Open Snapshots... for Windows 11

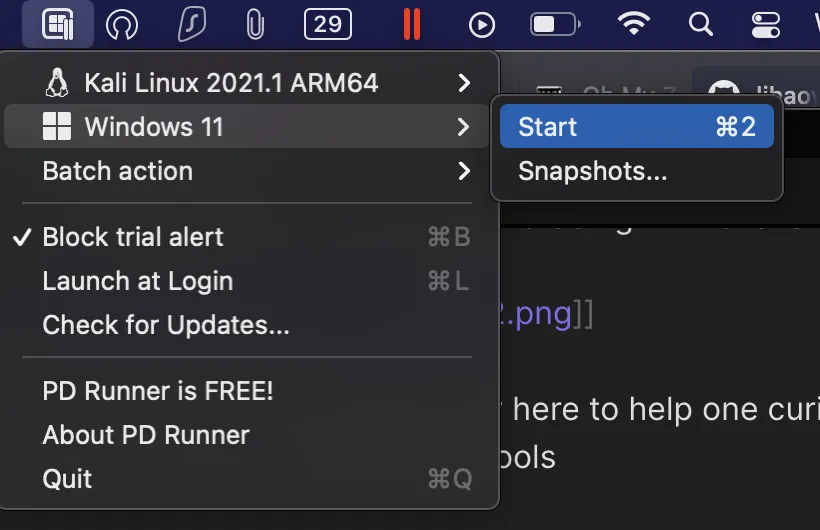[x=636, y=171]
